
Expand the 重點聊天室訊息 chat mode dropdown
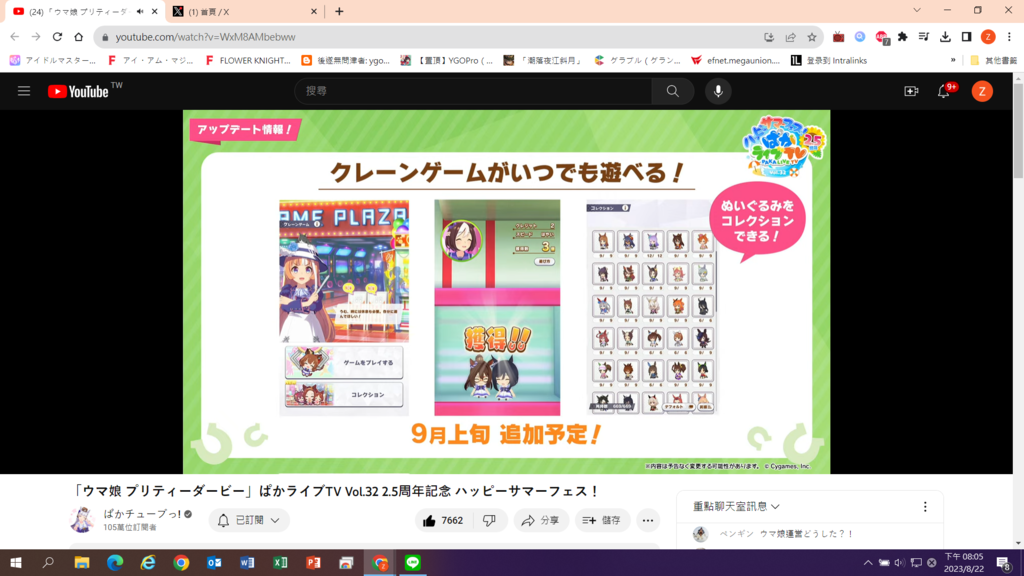pyautogui.click(x=736, y=507)
